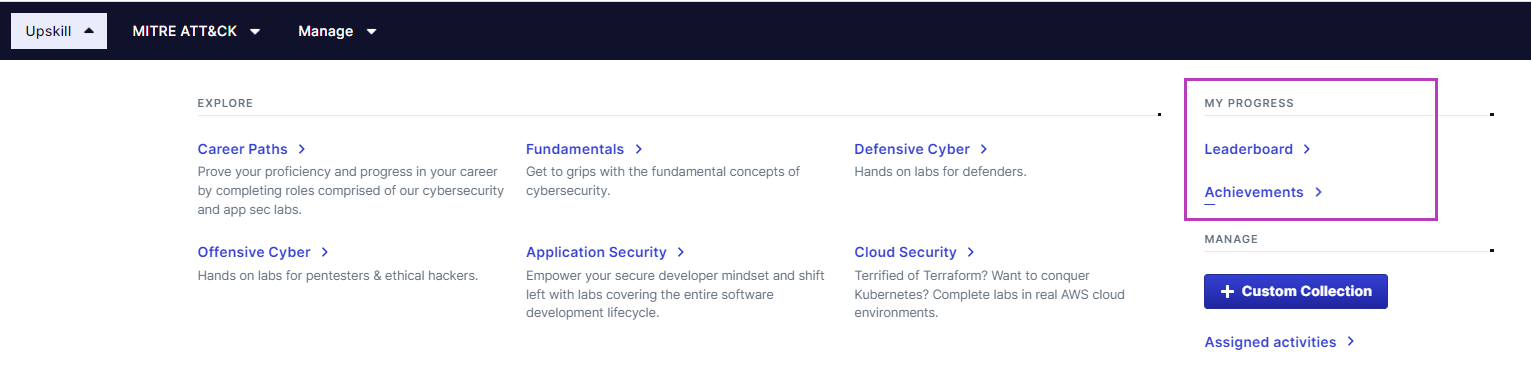Collapse the Upskill dropdown menu
Screen dimensions: 1531x375
(59, 31)
